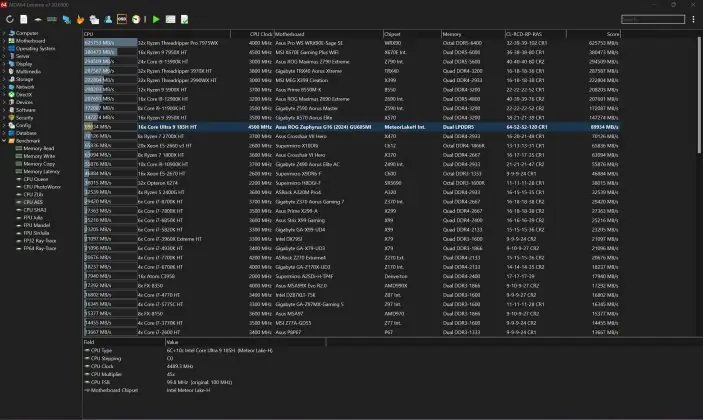
Task: Open the CPU PhotoWorxx benchmark
Action: tap(42, 187)
